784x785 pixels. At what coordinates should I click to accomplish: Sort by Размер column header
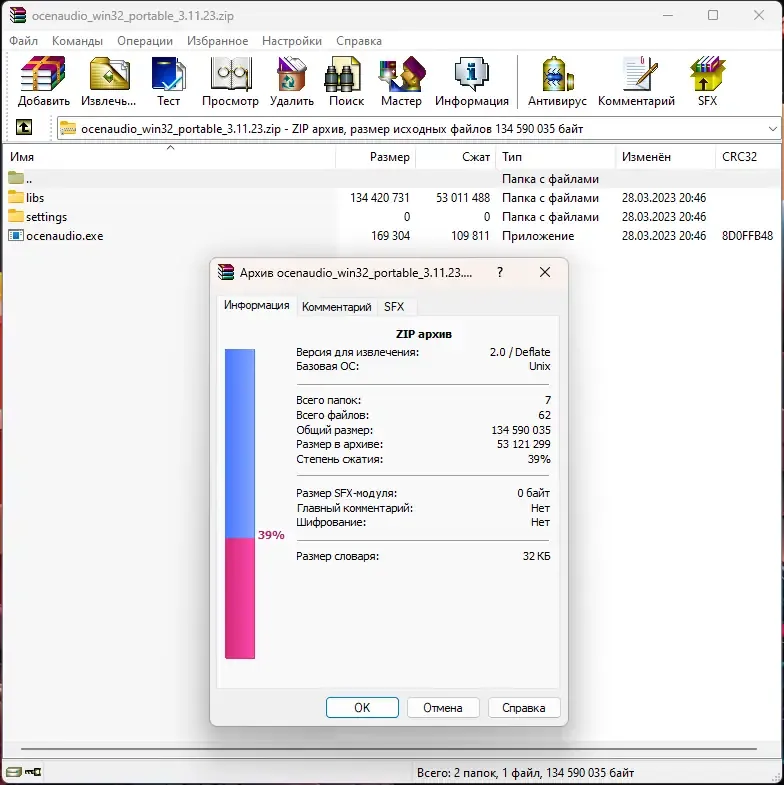(x=375, y=157)
